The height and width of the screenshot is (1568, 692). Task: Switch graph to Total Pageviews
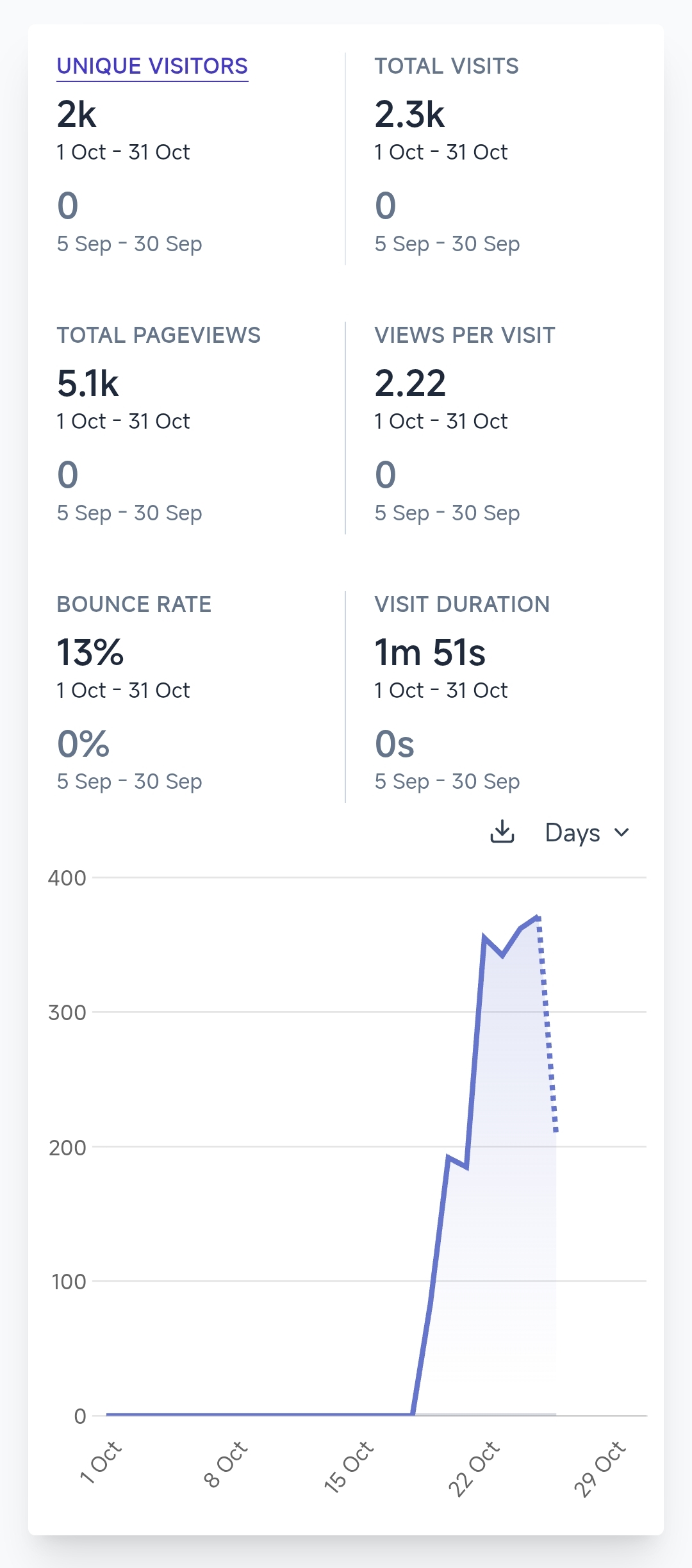(159, 335)
